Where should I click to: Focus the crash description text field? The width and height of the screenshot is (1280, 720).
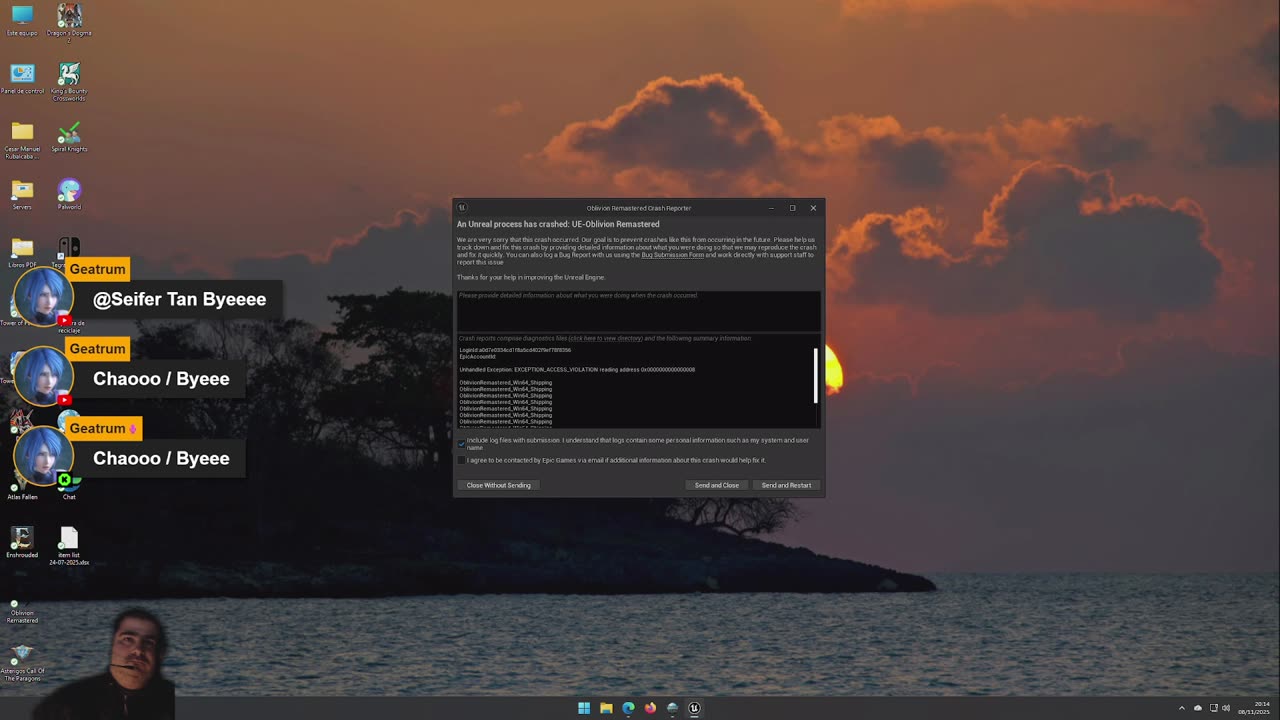tap(639, 310)
